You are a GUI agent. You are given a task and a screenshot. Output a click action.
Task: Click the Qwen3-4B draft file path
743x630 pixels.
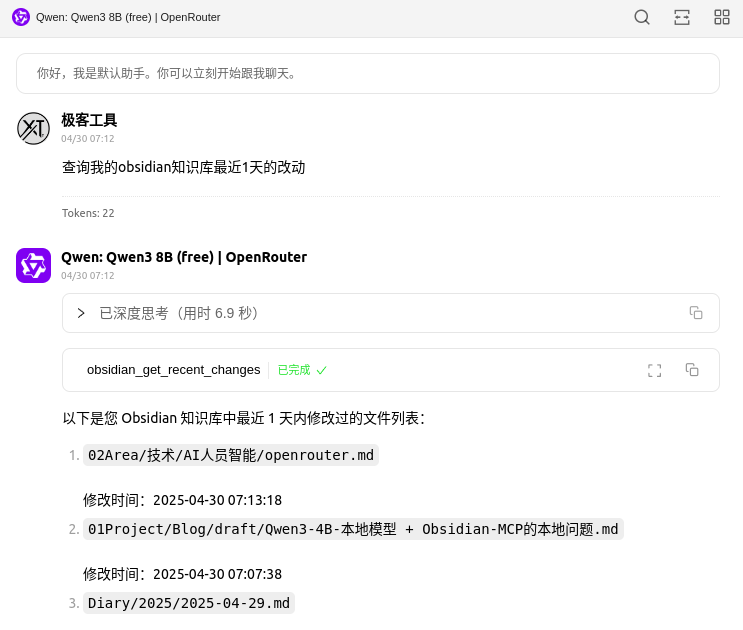353,529
